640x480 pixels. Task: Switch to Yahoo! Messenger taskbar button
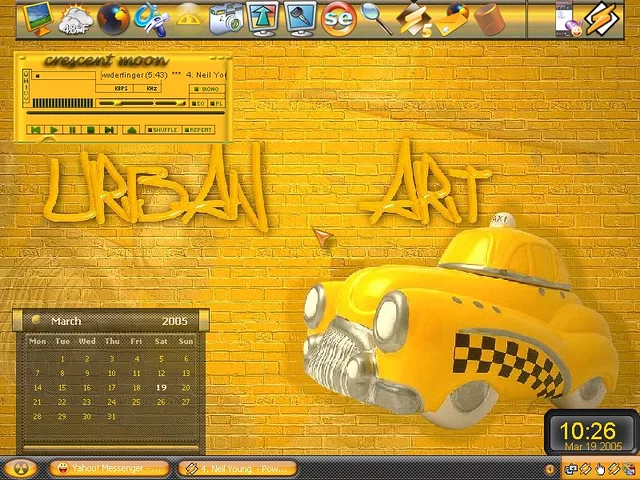pyautogui.click(x=109, y=468)
